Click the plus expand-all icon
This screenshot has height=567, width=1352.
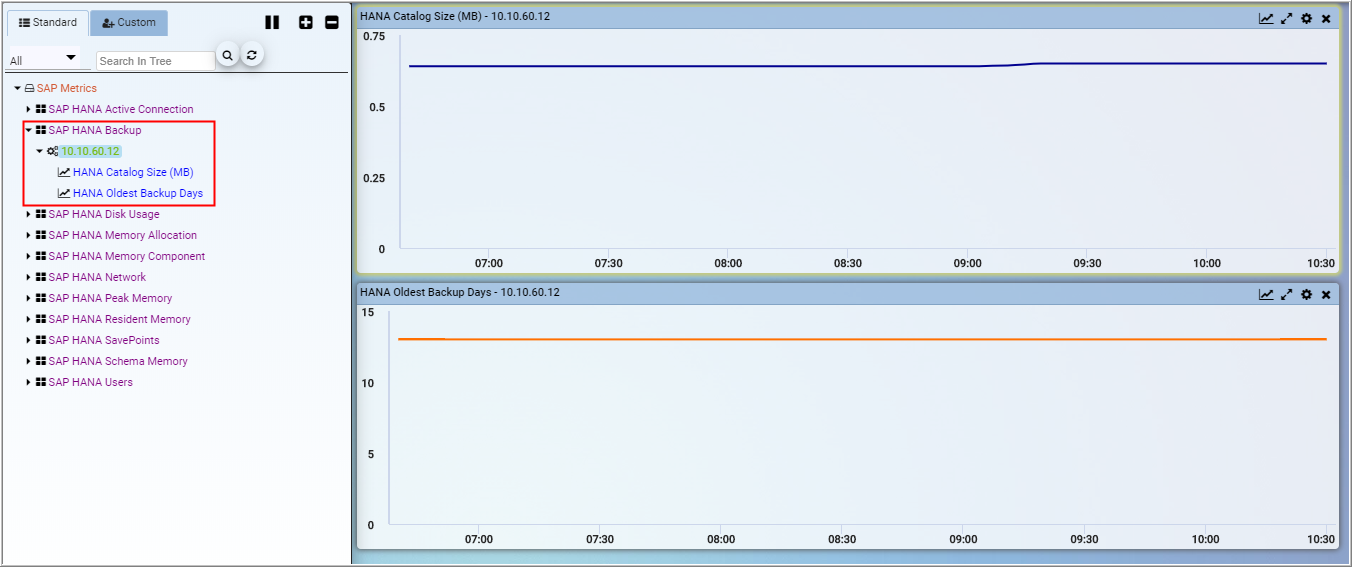click(x=306, y=22)
